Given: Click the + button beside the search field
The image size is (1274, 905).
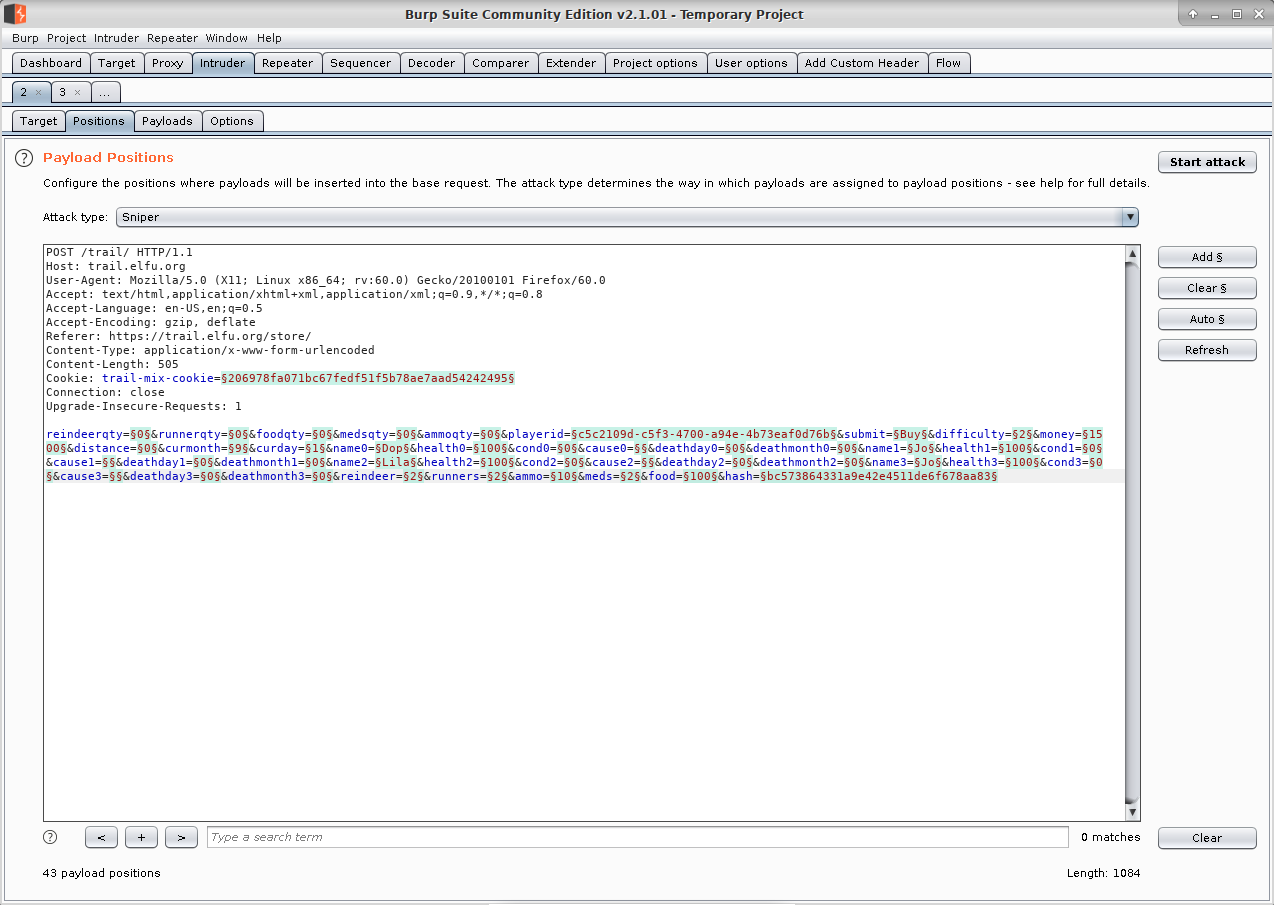Looking at the screenshot, I should coord(142,838).
